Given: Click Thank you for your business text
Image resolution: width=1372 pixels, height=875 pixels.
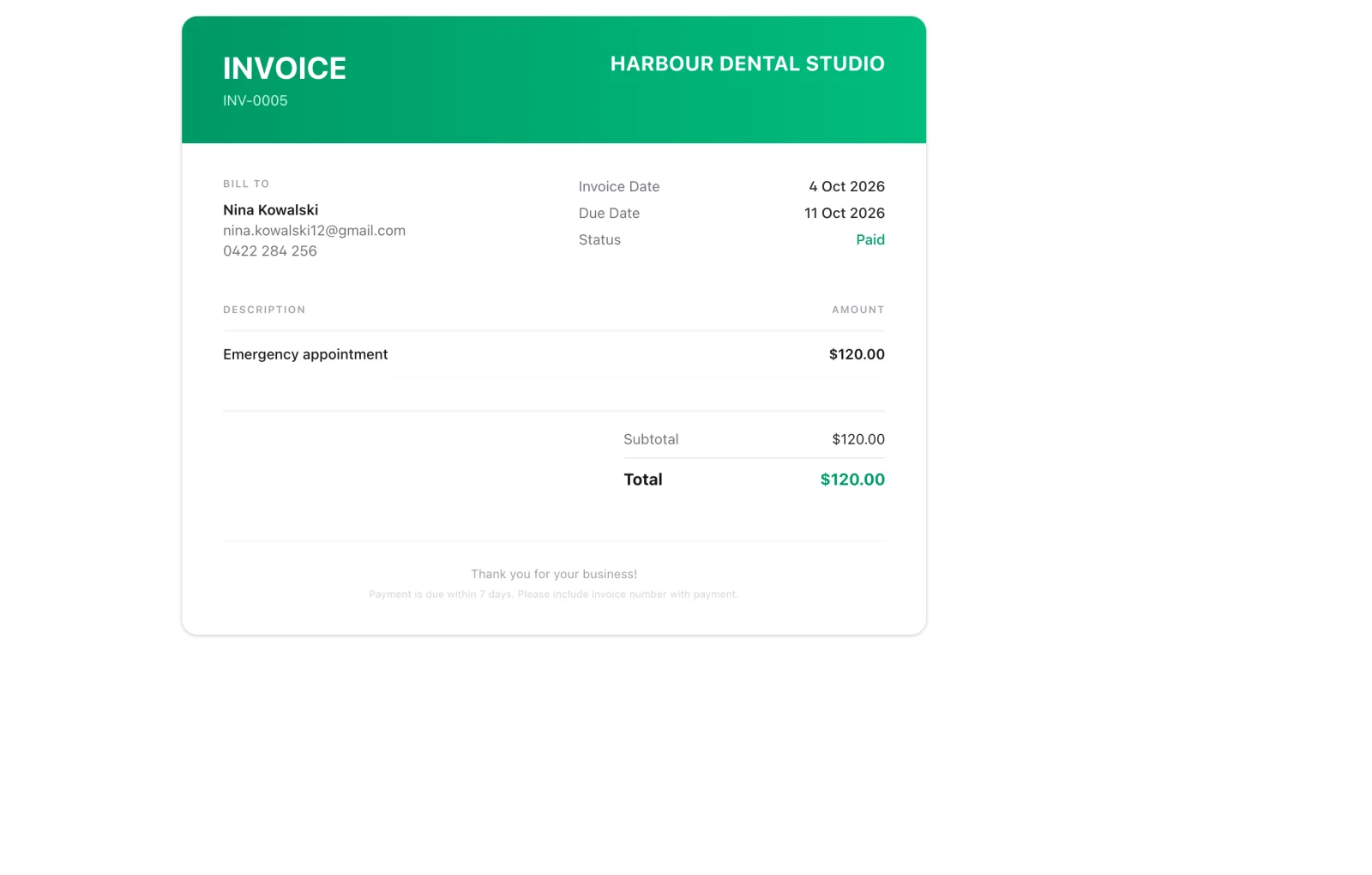Looking at the screenshot, I should click(554, 574).
